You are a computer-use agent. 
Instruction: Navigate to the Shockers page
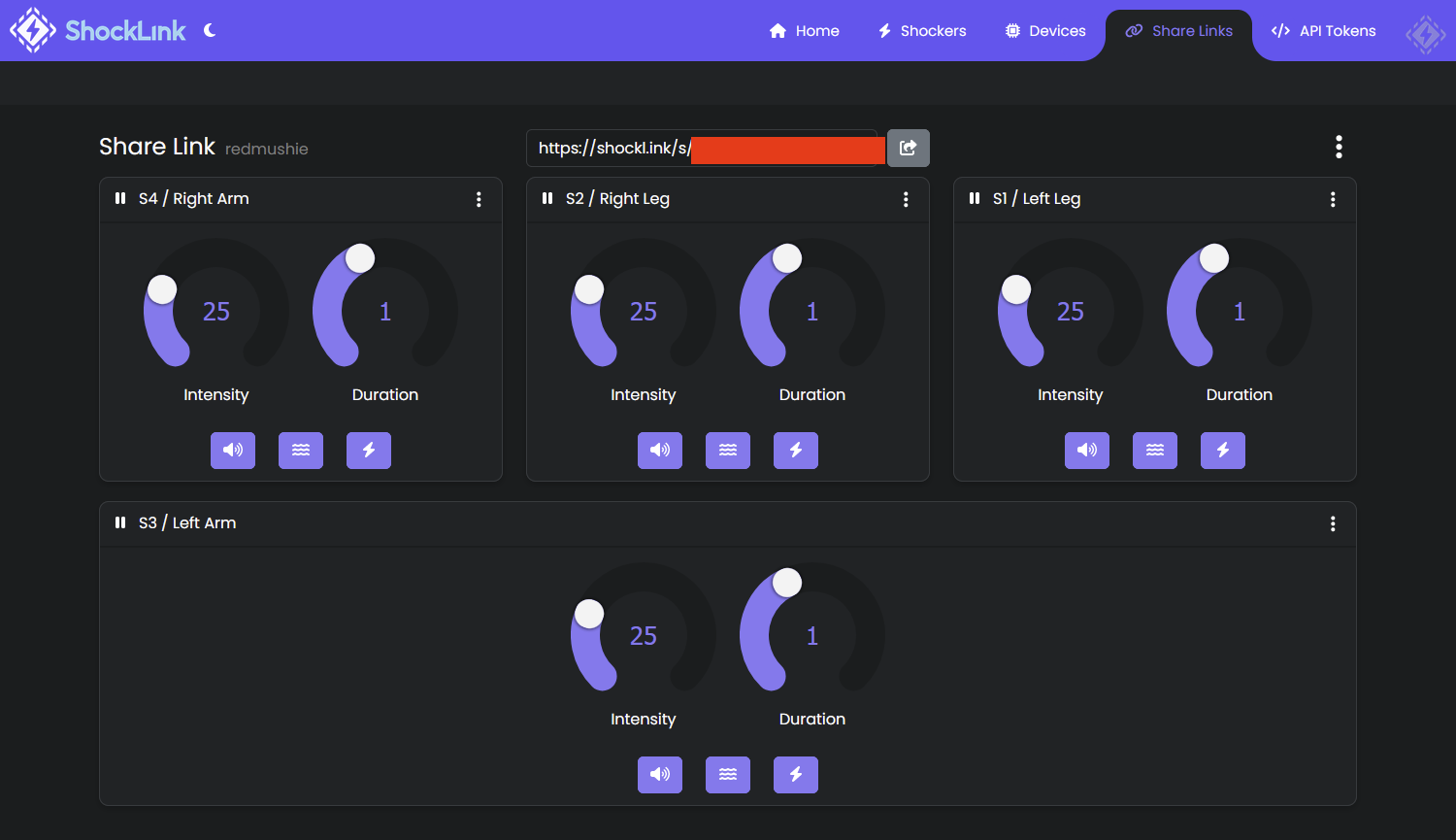tap(920, 30)
